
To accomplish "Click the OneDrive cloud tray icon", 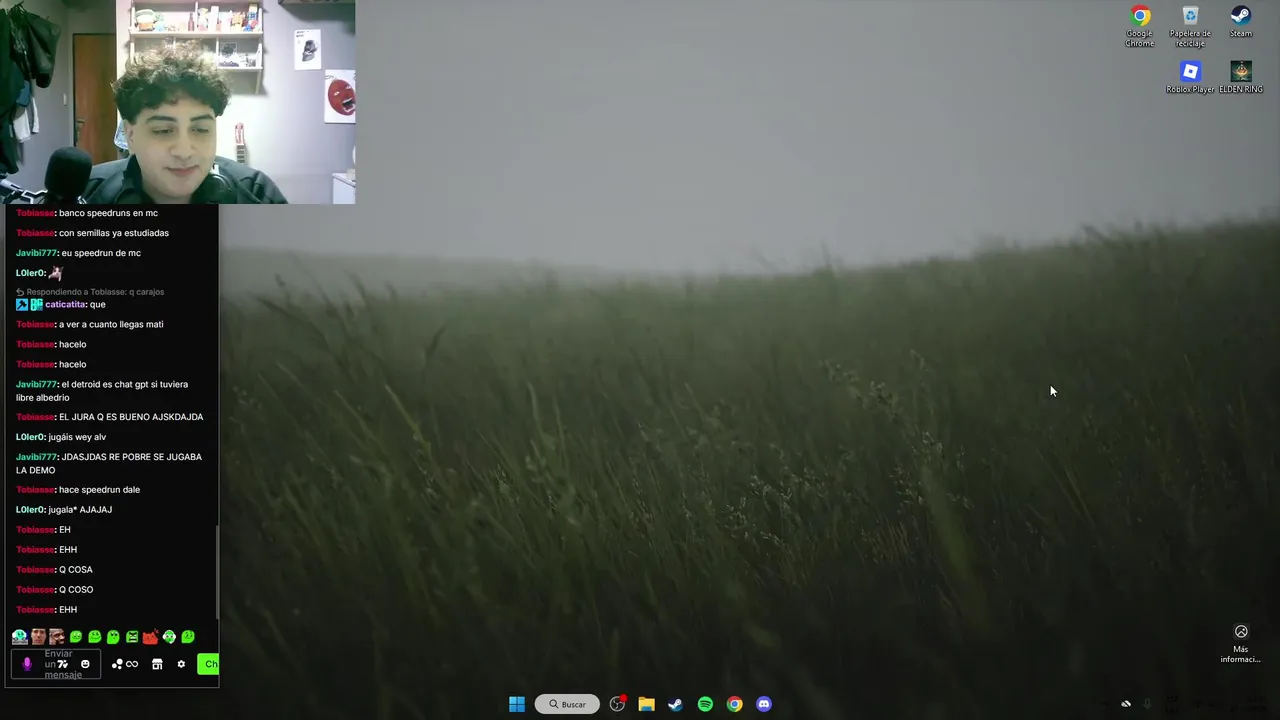I will click(x=1126, y=704).
